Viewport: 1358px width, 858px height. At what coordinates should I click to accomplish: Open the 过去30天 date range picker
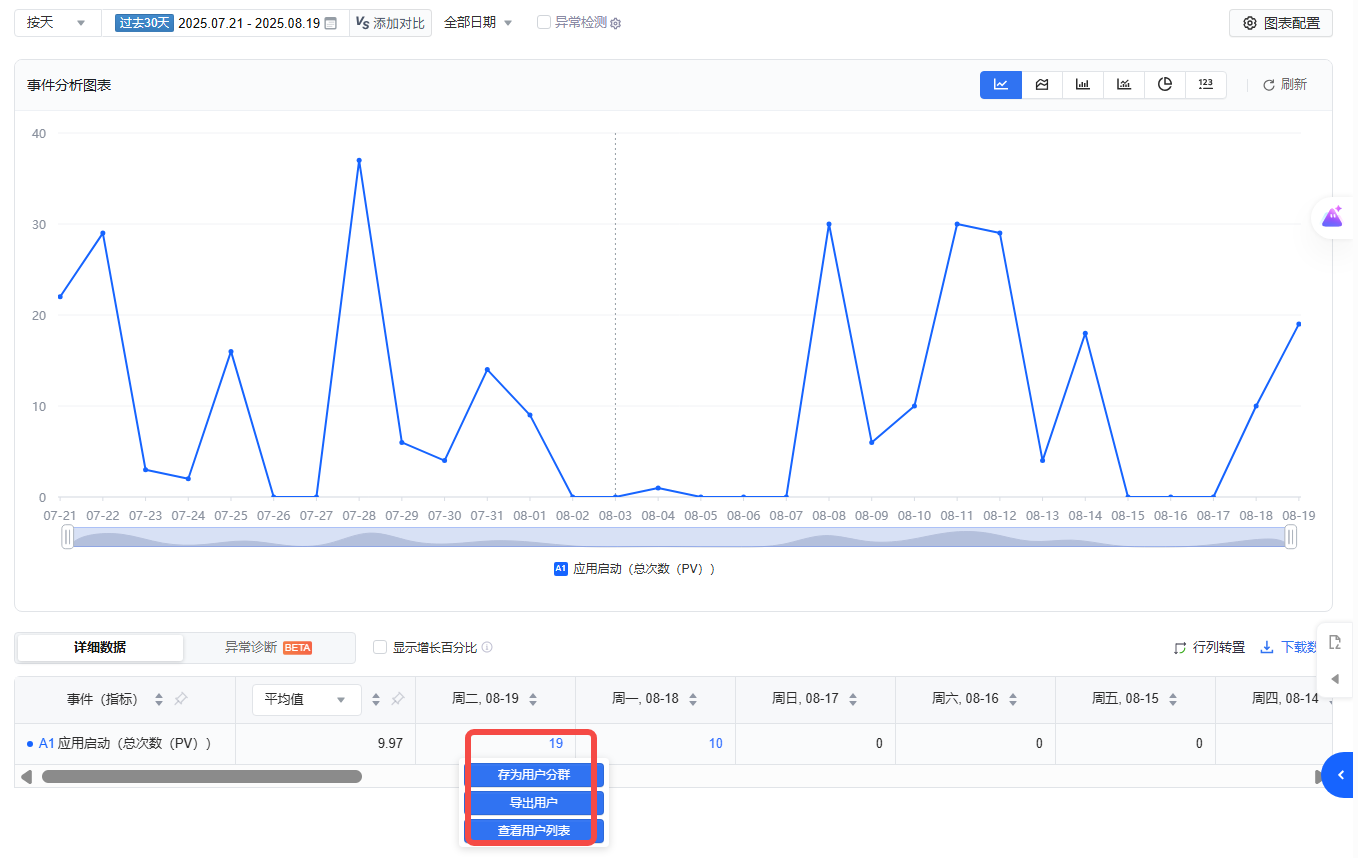pos(226,23)
